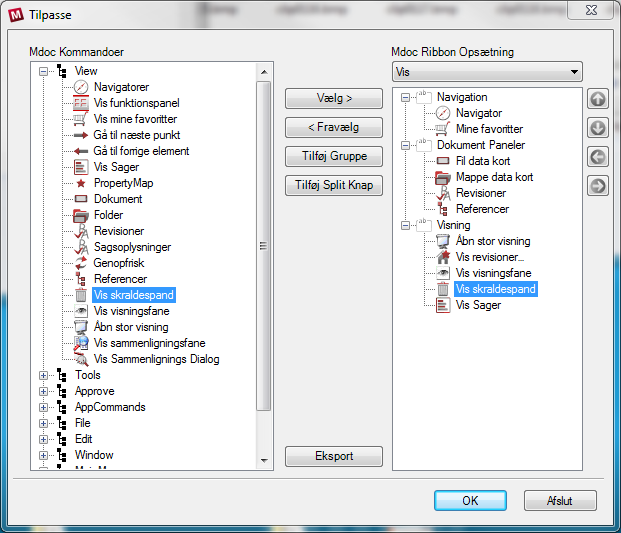
Task: Expand the Window node
Action: pos(43,455)
